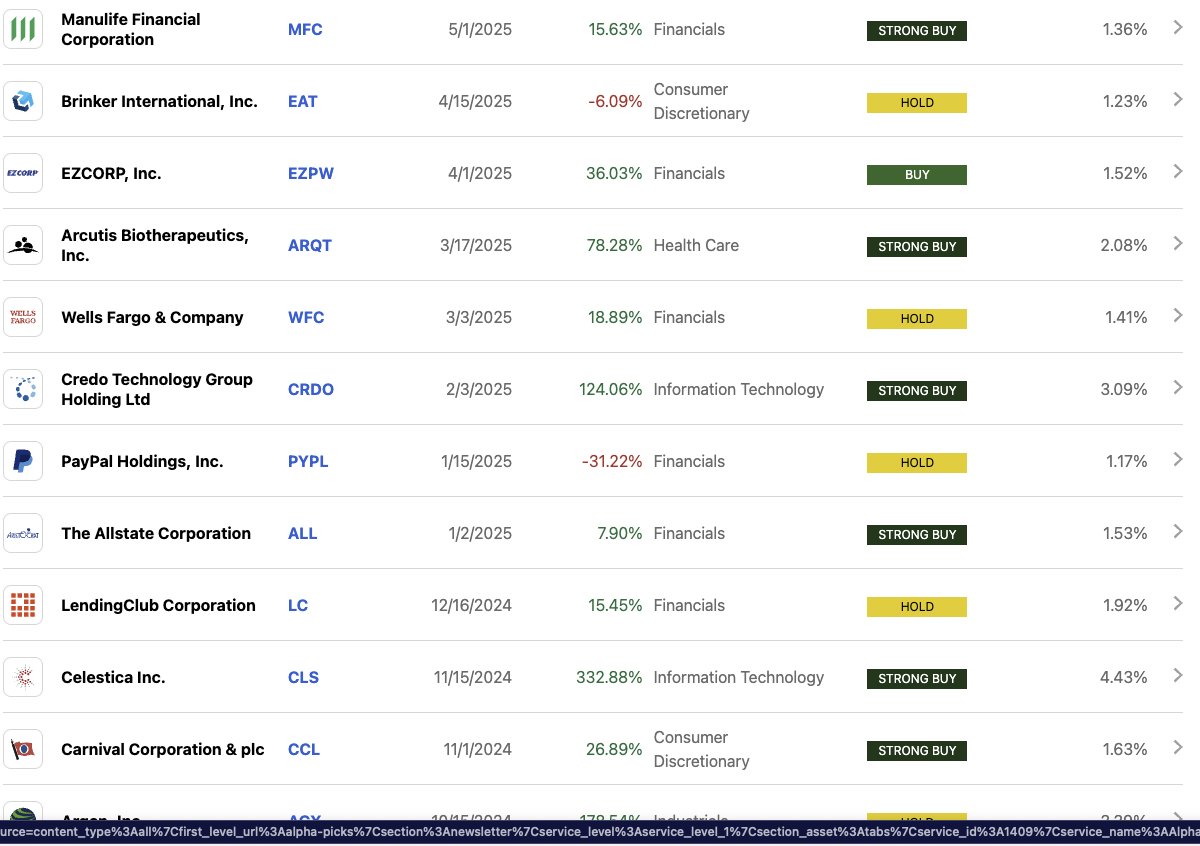This screenshot has width=1200, height=846.
Task: Expand the Brinker International row chevron
Action: pyautogui.click(x=1178, y=100)
